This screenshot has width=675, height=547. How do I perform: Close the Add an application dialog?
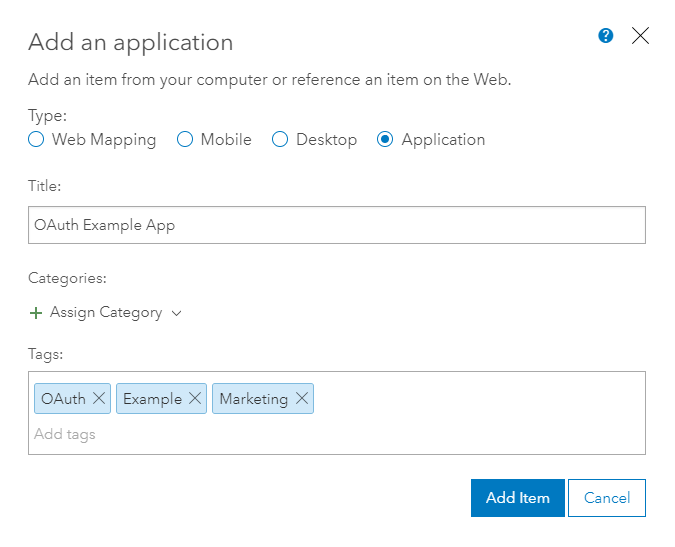[641, 36]
